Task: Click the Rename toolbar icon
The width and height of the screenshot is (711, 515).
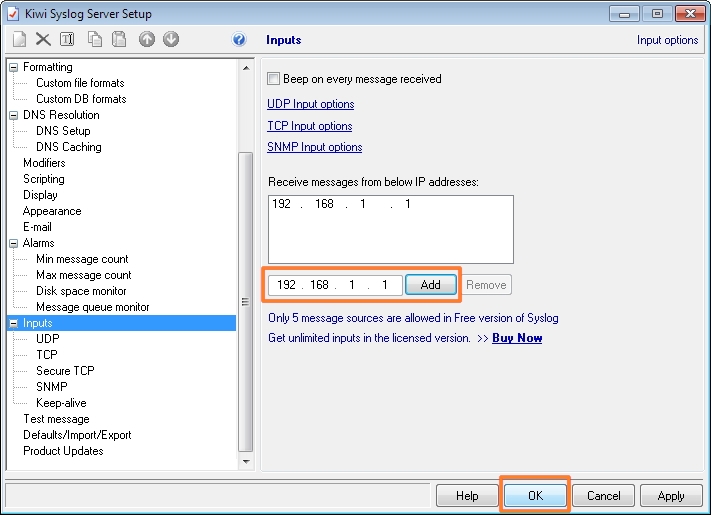Action: (67, 40)
